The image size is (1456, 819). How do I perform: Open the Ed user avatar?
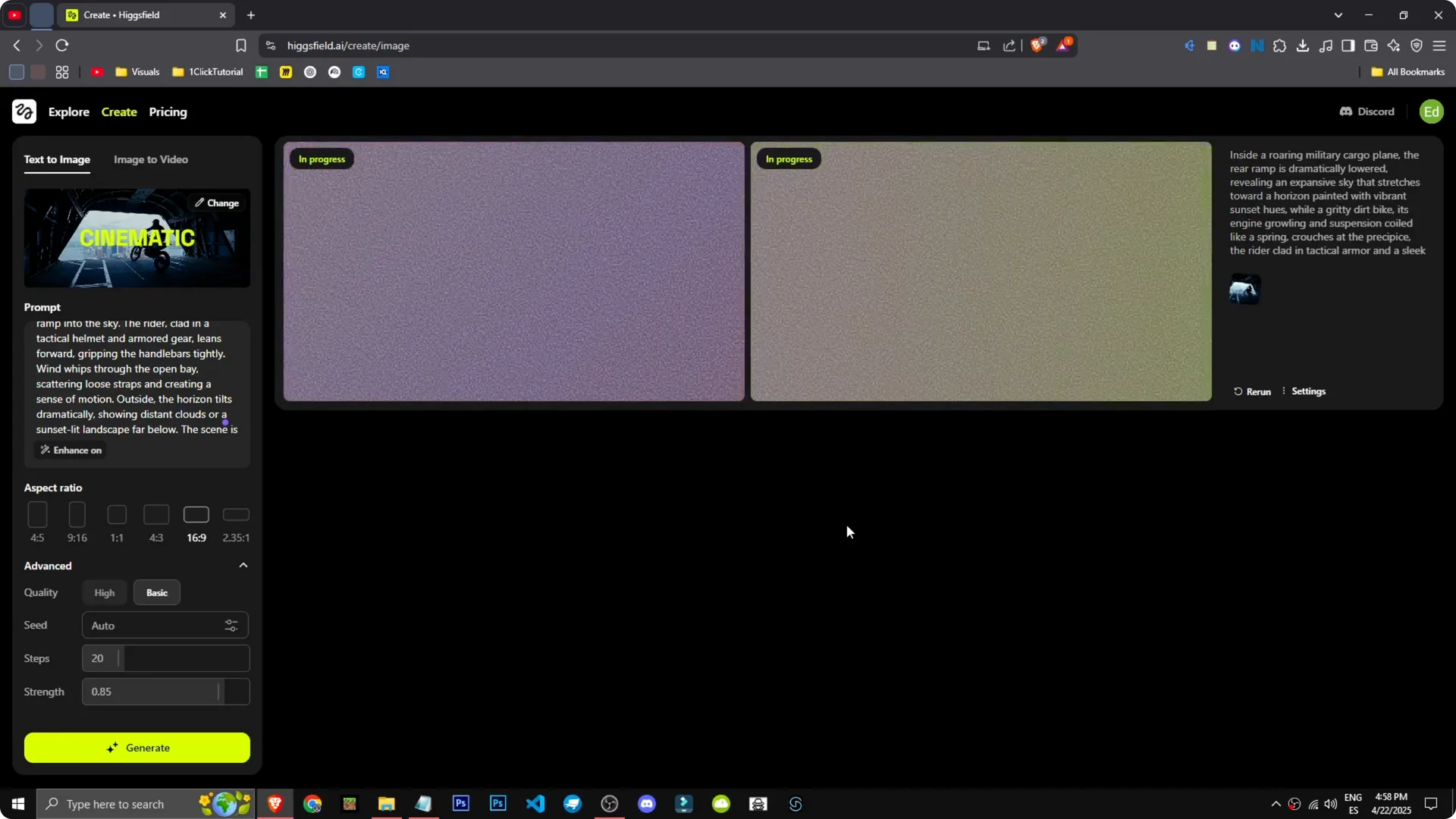pos(1431,111)
